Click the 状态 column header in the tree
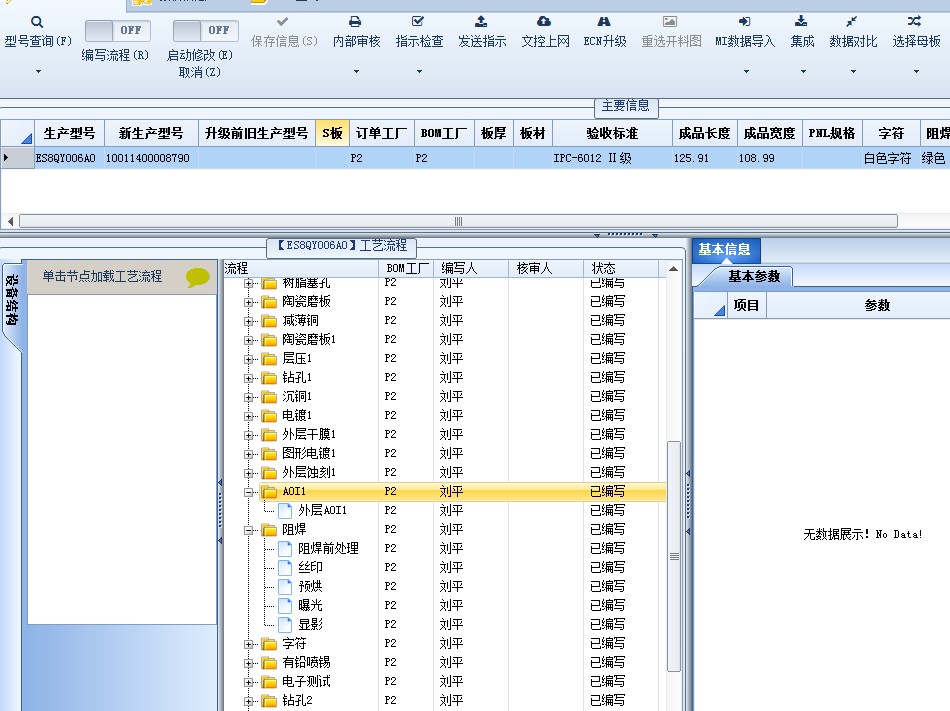The height and width of the screenshot is (711, 950). pos(622,268)
